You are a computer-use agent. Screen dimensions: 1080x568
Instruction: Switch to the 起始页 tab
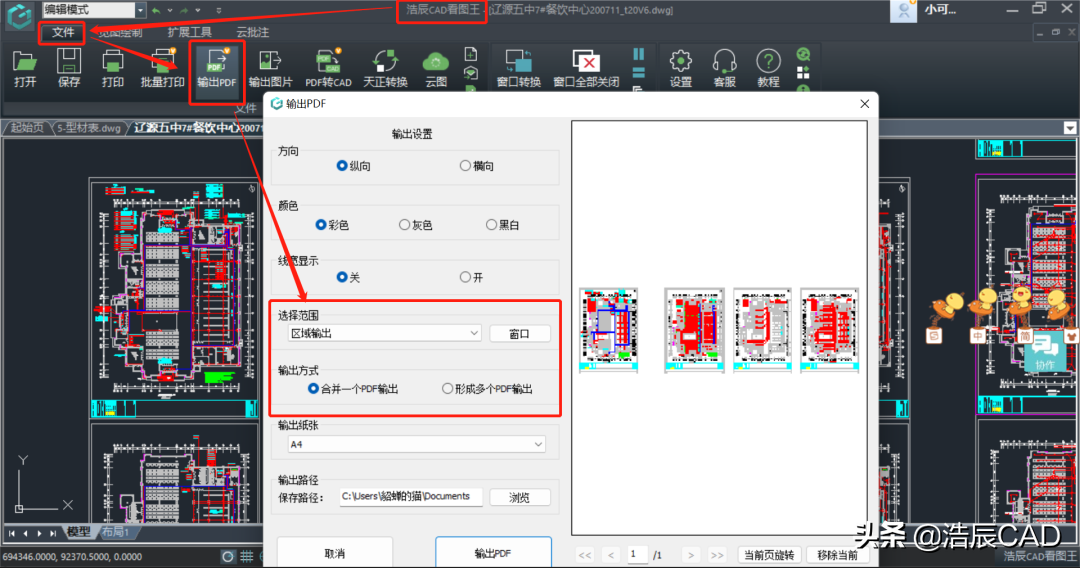click(27, 128)
